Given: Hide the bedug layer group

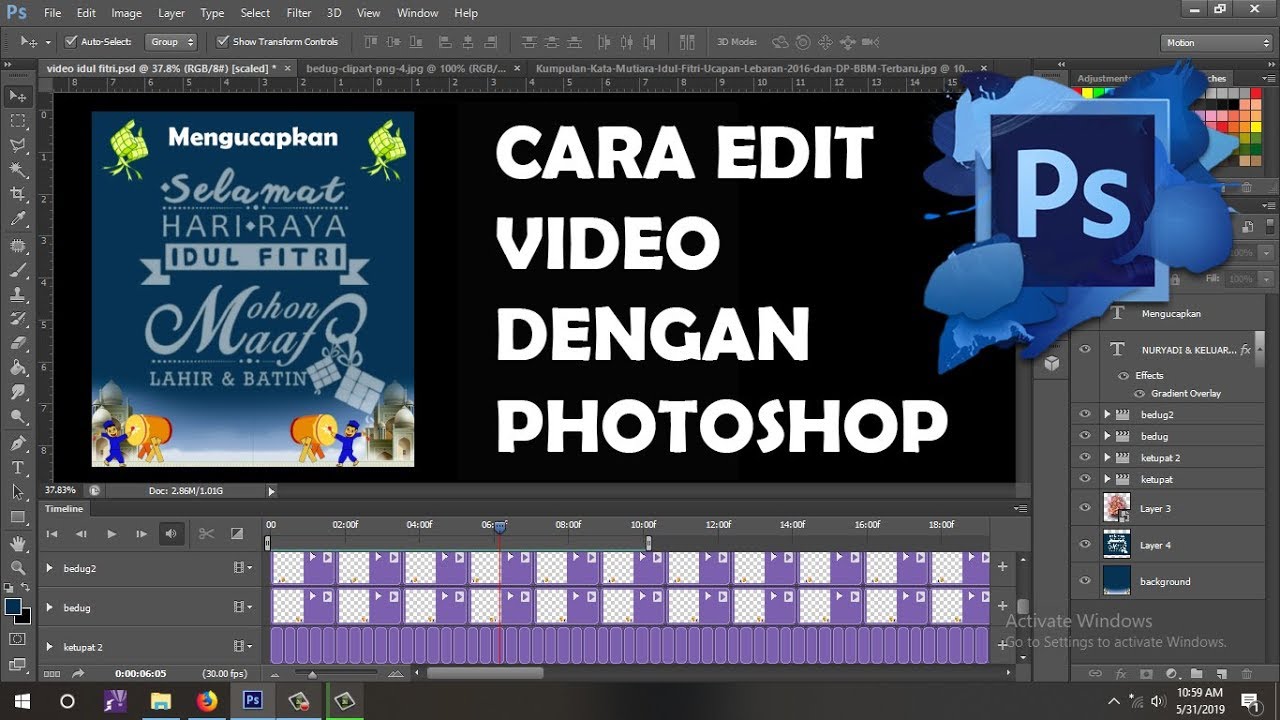Looking at the screenshot, I should click(1085, 436).
